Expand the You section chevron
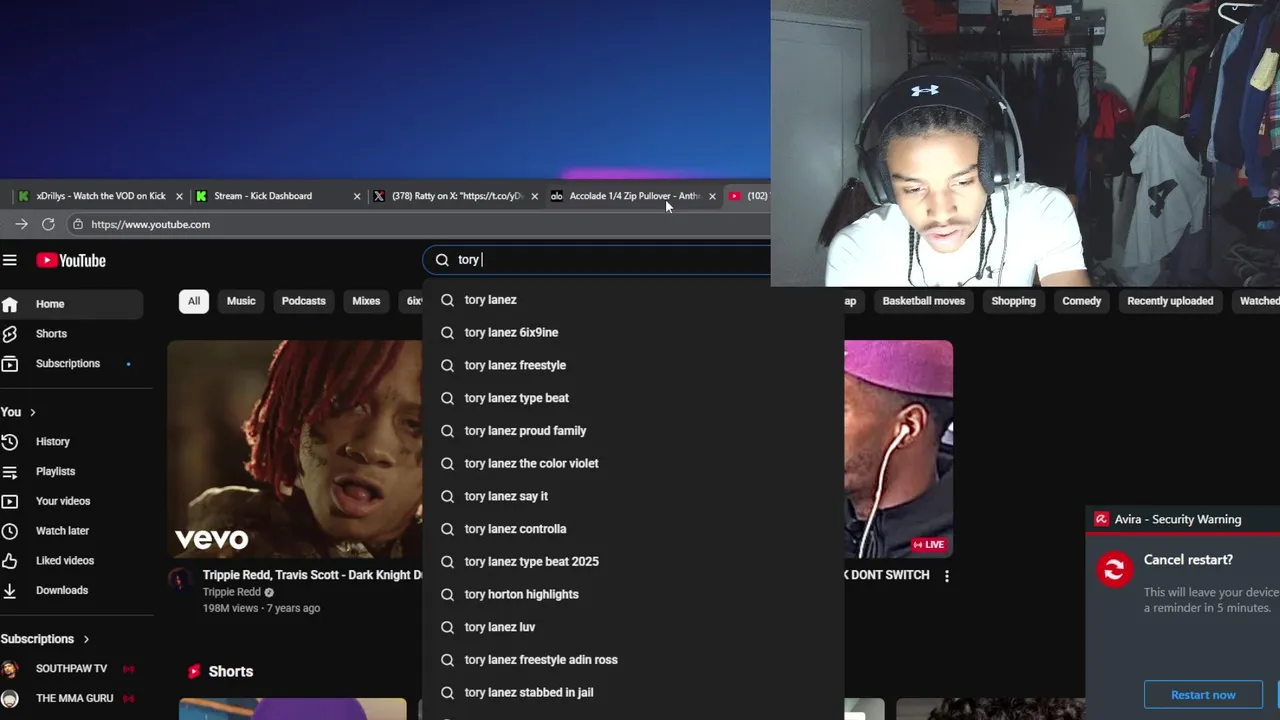Screen dimensions: 1280x720 point(32,412)
